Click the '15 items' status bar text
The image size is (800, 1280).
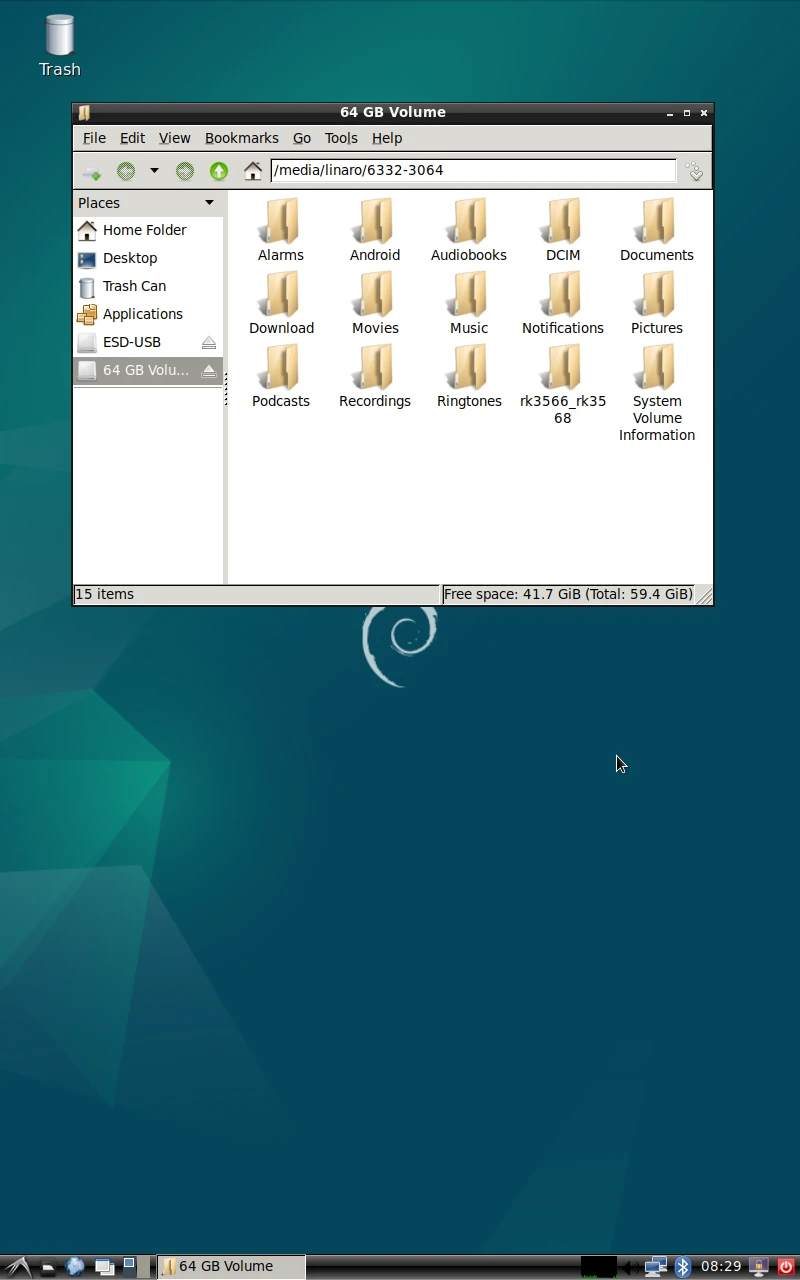(105, 594)
